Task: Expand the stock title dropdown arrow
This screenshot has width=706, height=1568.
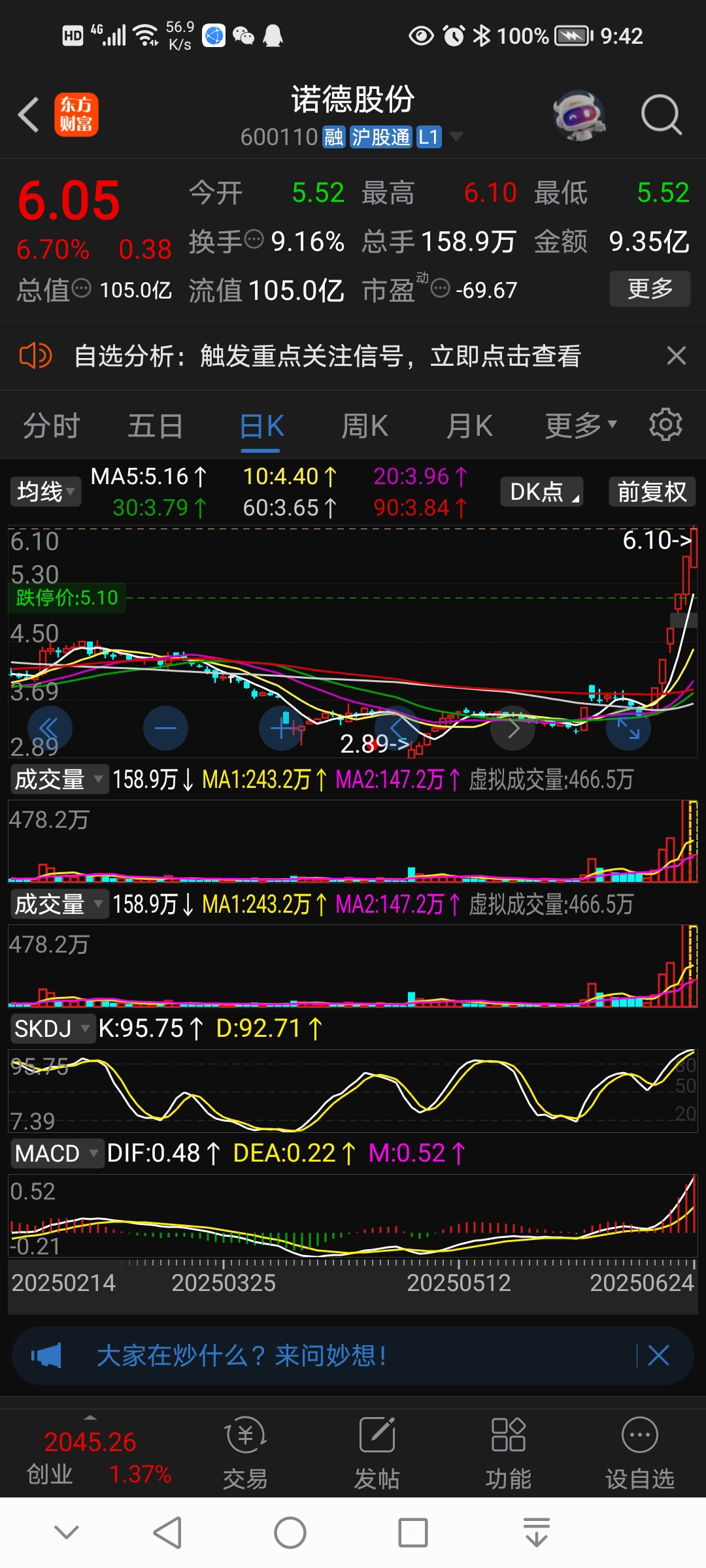Action: point(456,137)
